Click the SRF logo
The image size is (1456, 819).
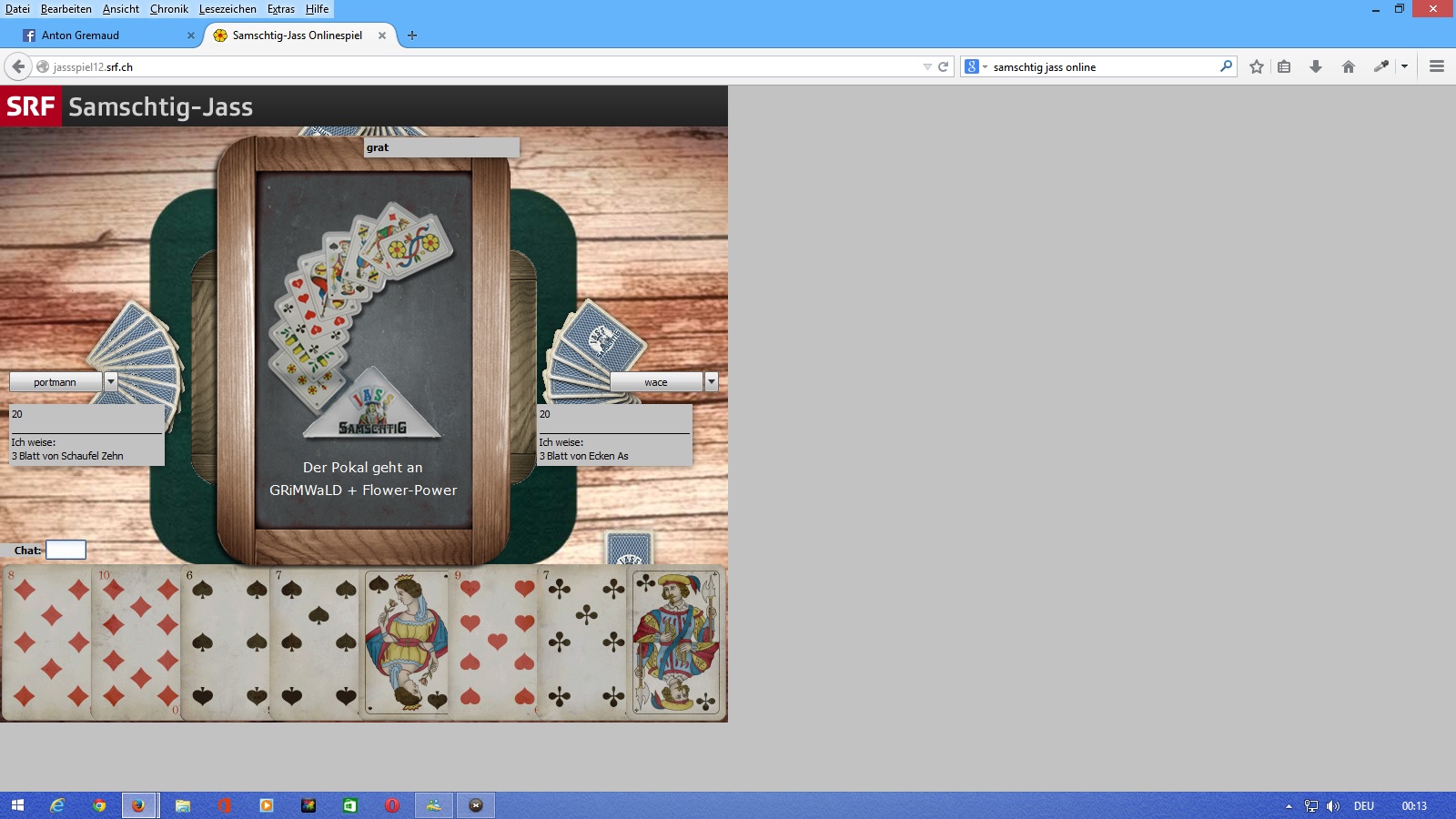point(31,106)
